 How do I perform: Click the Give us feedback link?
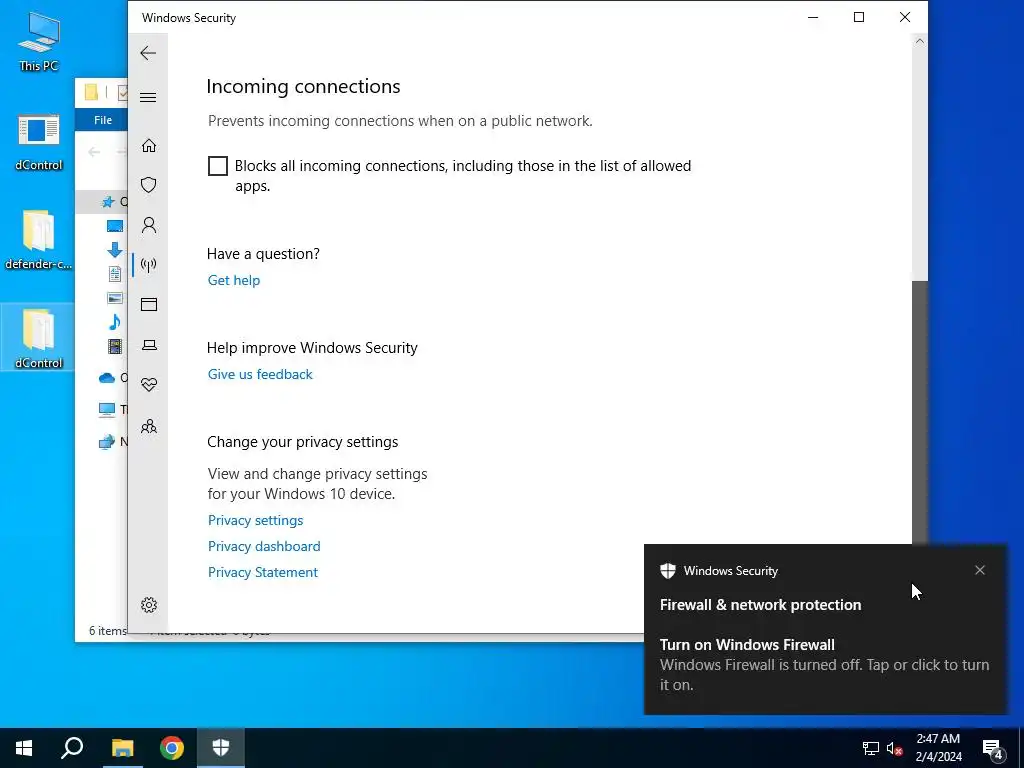point(260,374)
